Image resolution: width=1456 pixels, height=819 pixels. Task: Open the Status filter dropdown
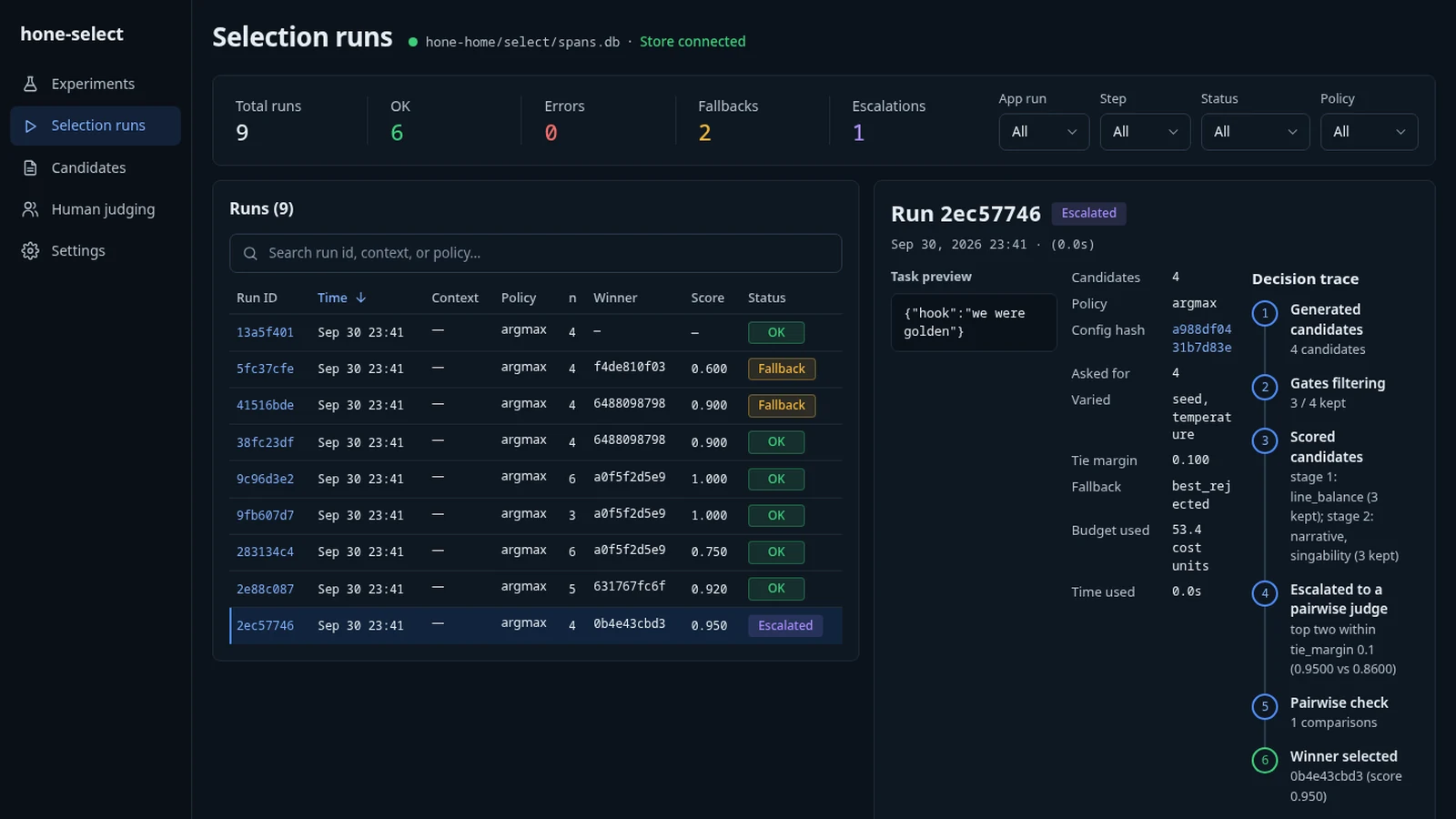click(1255, 132)
